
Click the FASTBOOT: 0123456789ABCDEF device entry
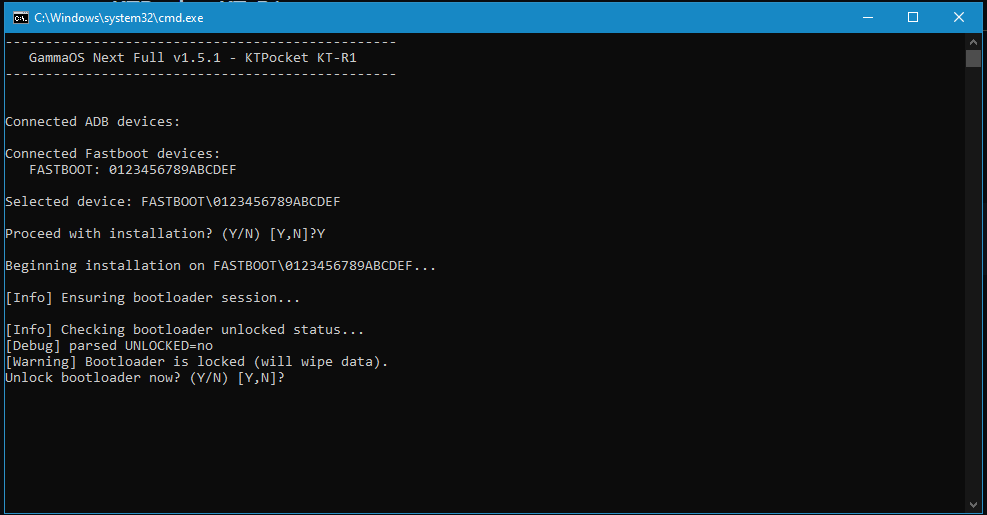click(x=133, y=170)
